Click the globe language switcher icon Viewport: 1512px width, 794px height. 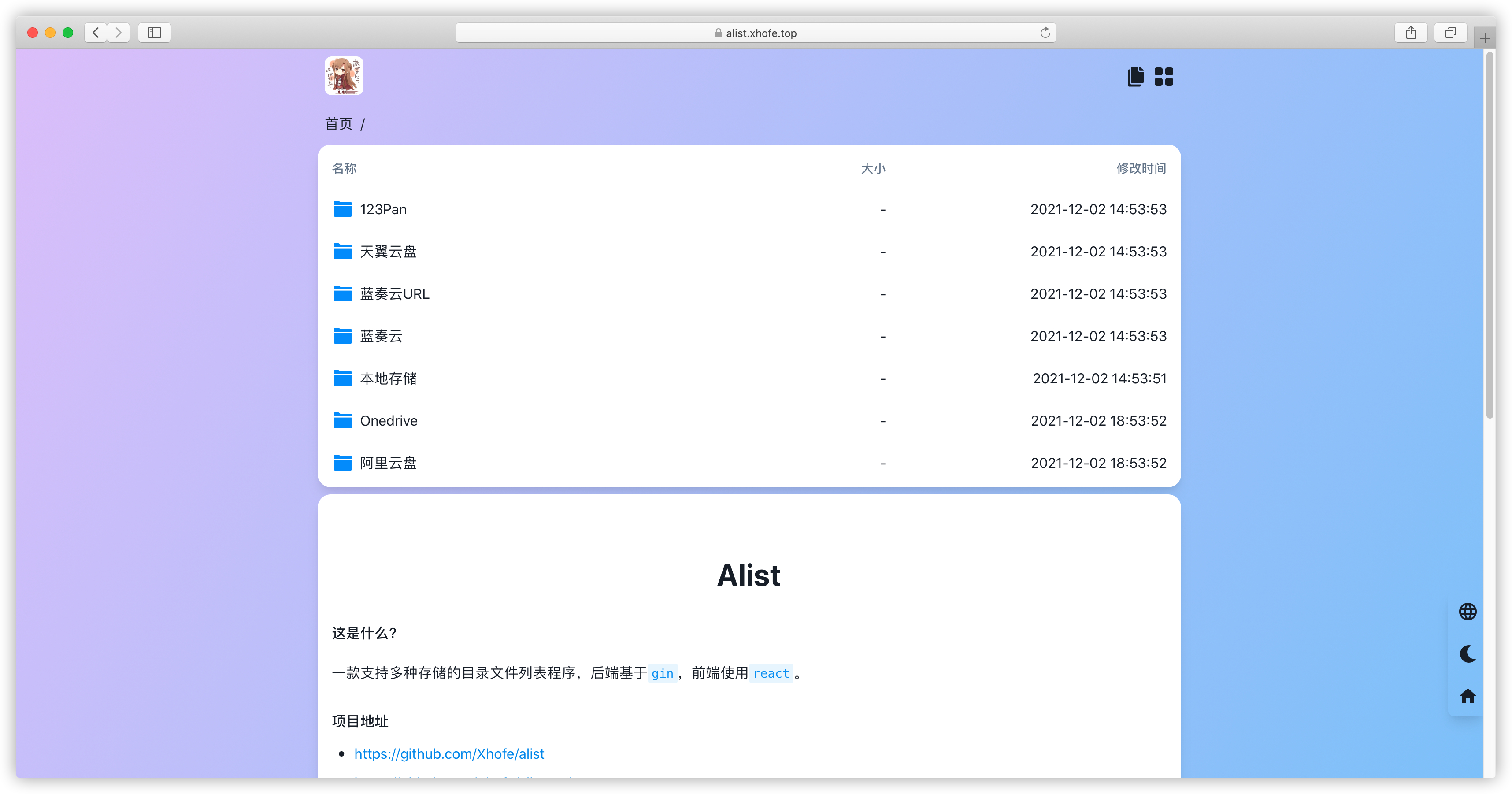click(x=1468, y=612)
